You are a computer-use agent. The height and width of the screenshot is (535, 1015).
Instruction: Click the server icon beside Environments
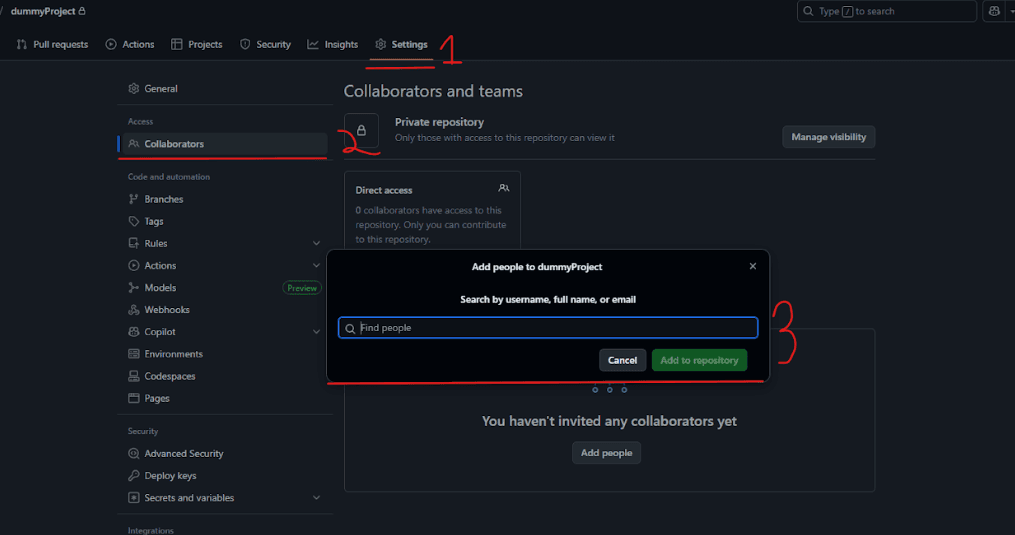133,354
